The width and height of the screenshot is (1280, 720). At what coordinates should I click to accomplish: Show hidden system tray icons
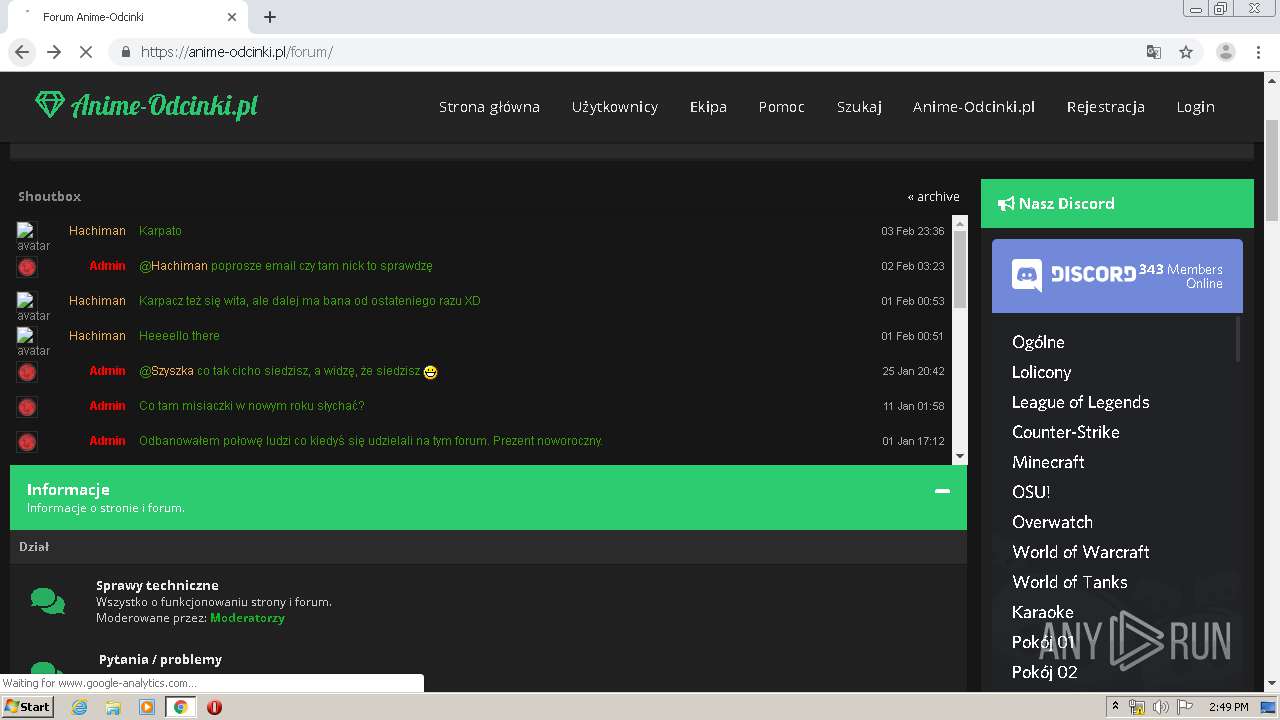point(1115,707)
